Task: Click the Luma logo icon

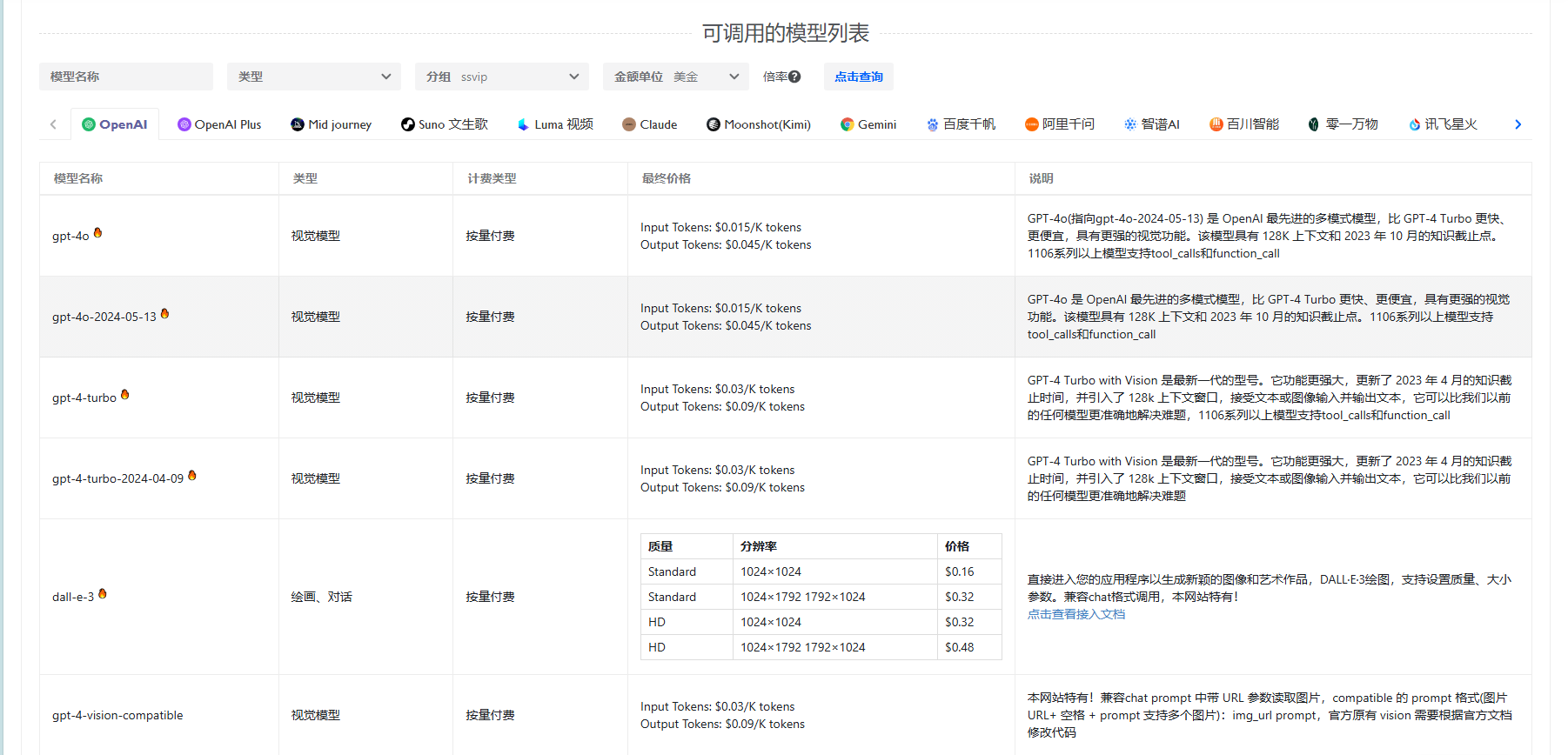Action: [523, 124]
